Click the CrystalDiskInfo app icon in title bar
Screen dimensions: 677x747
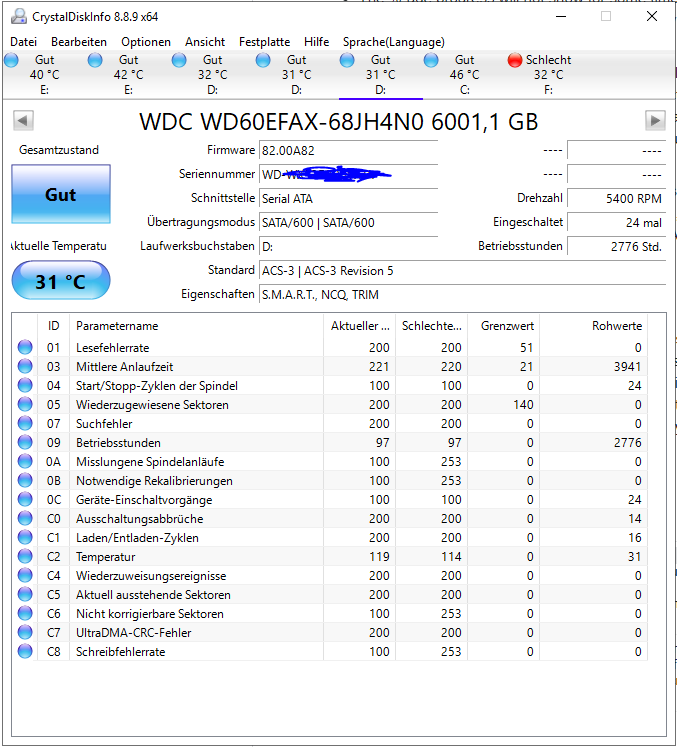click(x=19, y=17)
